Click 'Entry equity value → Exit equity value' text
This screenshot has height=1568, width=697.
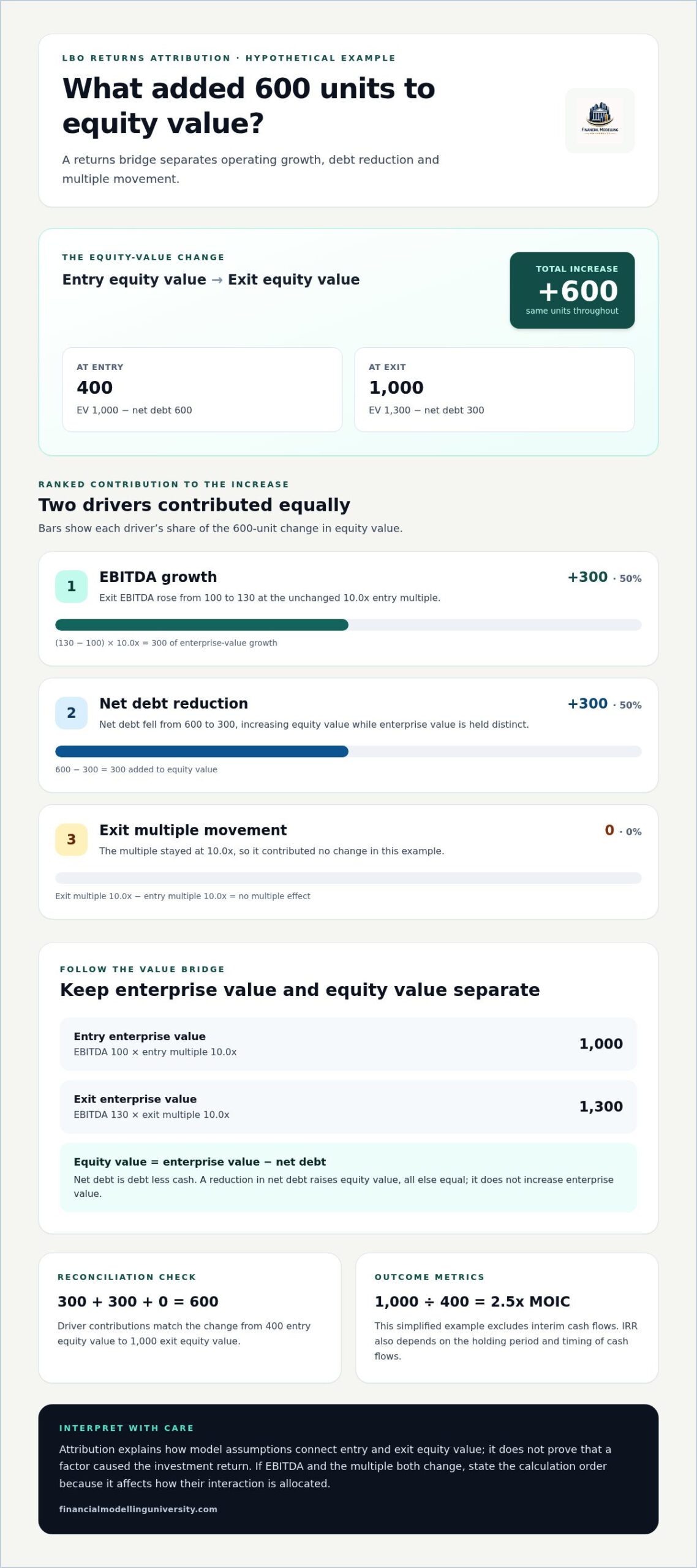pyautogui.click(x=211, y=279)
